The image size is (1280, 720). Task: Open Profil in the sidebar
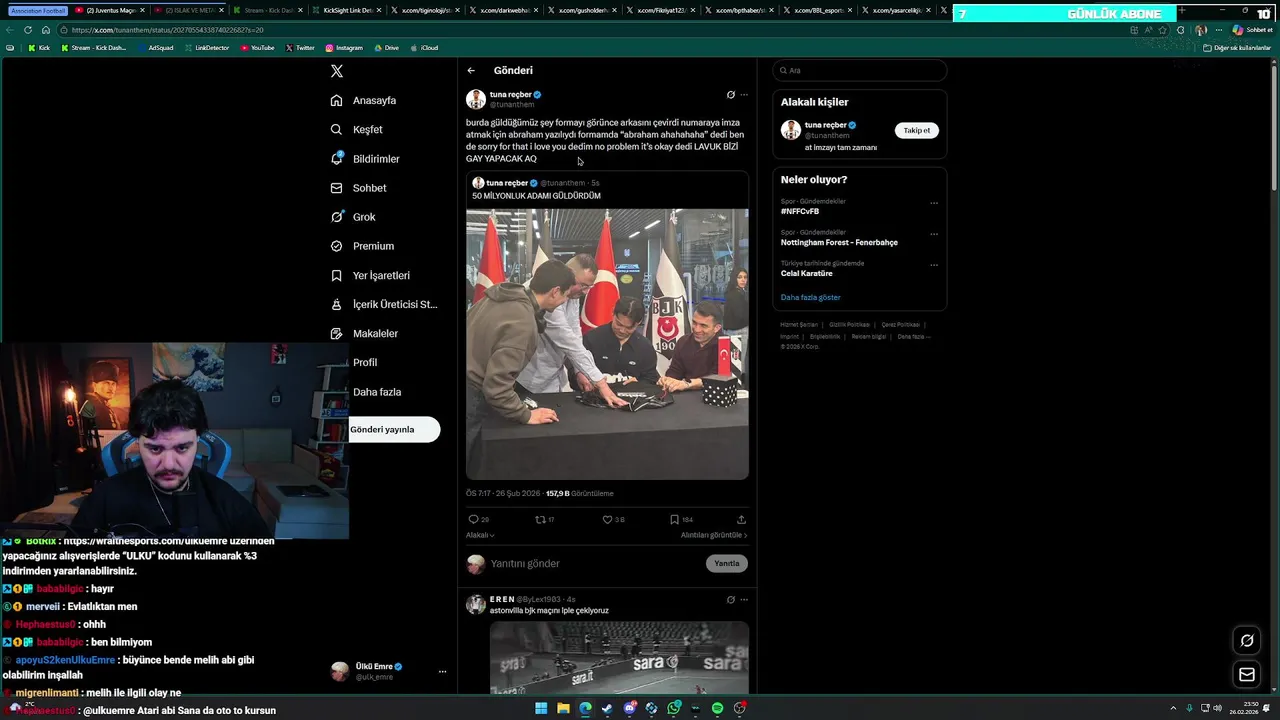click(364, 362)
